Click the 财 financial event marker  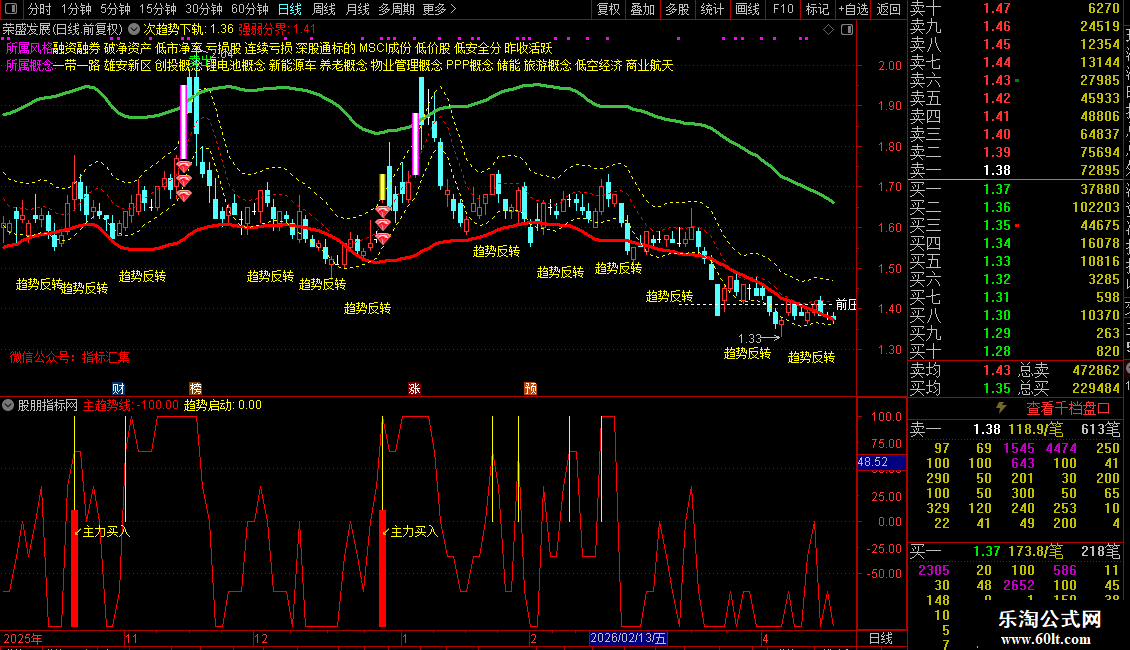pyautogui.click(x=118, y=388)
